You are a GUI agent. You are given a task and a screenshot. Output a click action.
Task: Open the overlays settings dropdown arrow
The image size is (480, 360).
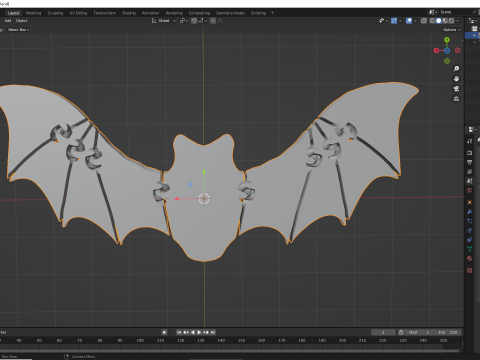click(x=415, y=21)
